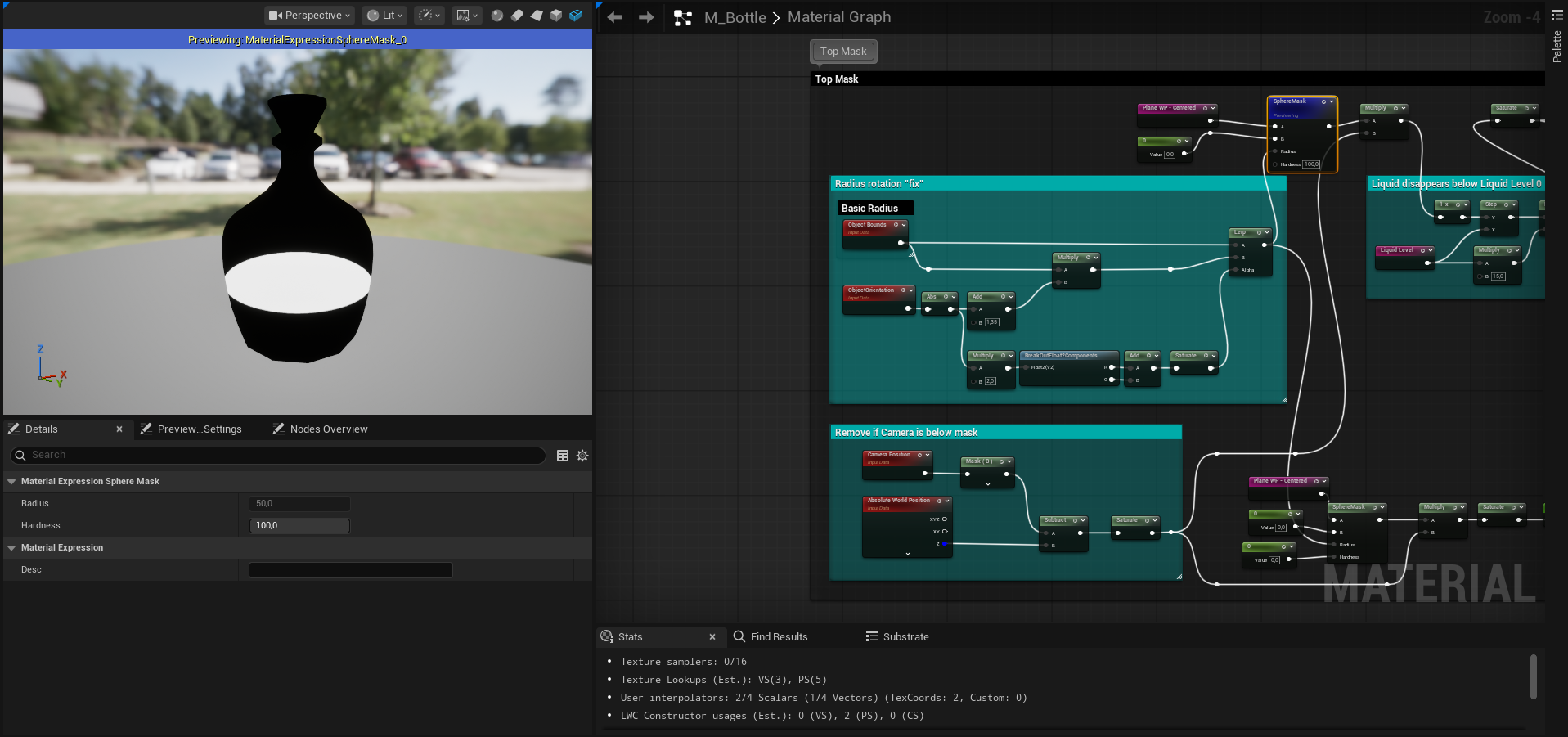
Task: Go back with the left arrow
Action: coord(615,17)
